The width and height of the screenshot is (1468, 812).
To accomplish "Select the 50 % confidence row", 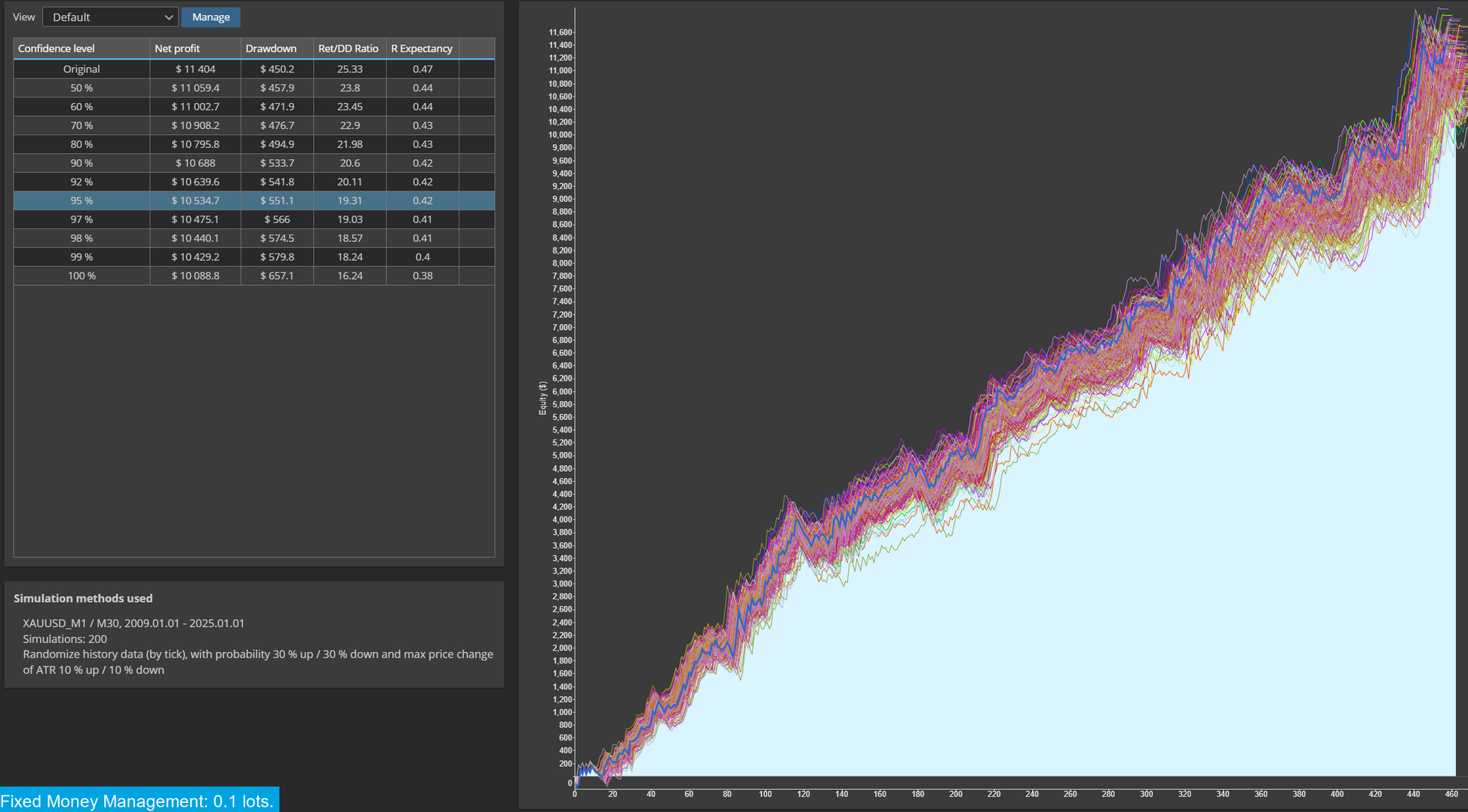I will click(254, 87).
